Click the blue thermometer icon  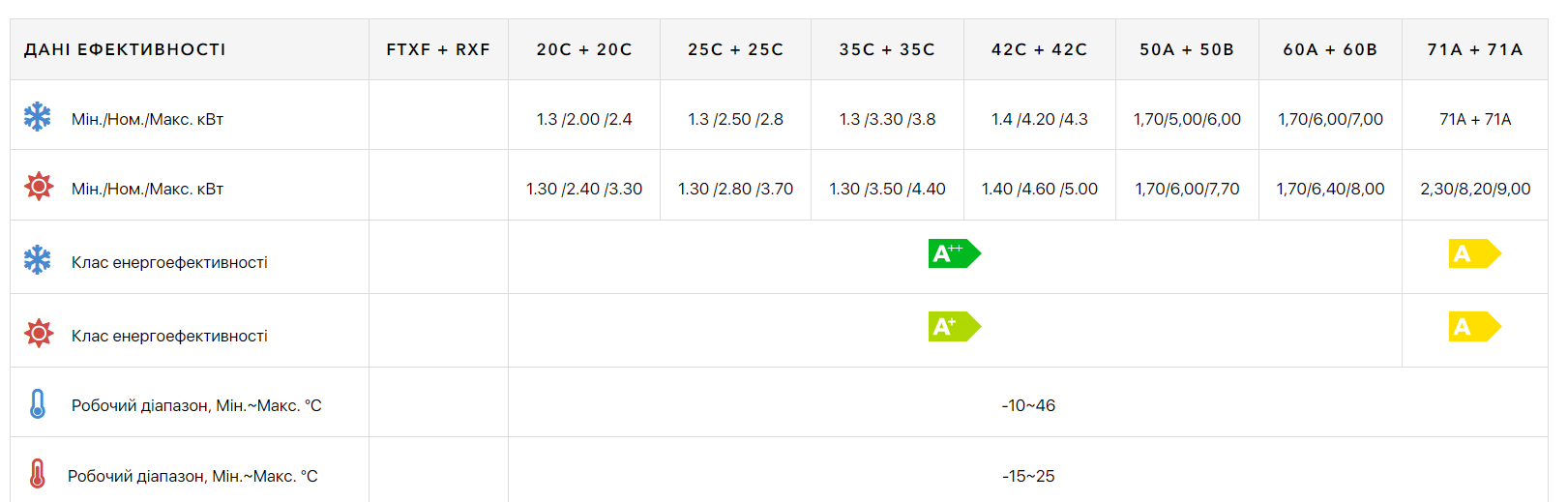click(x=38, y=403)
